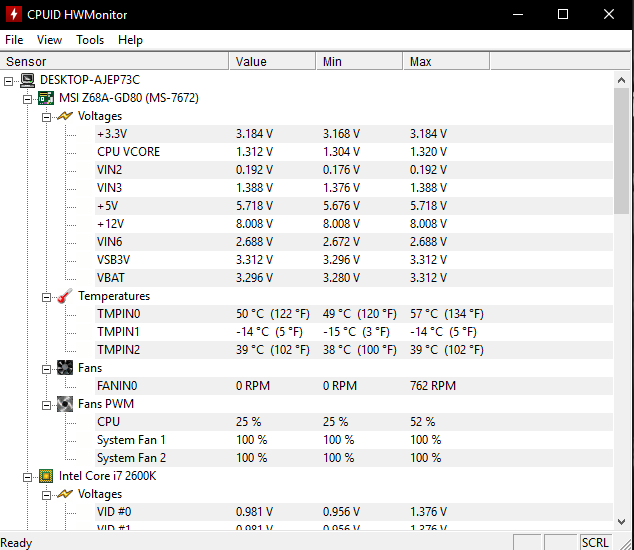Select the FANIN0 fan row

pyautogui.click(x=354, y=386)
